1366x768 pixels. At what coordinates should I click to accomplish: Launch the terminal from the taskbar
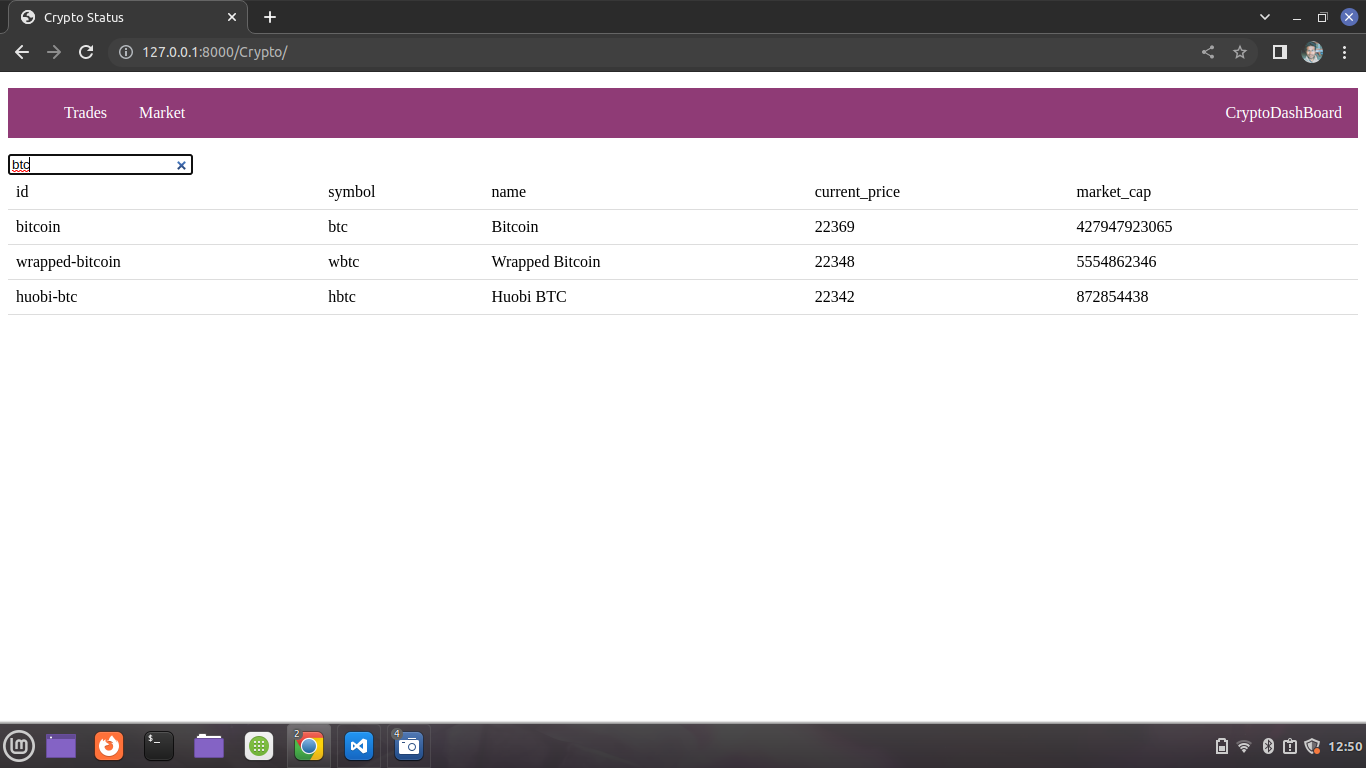coord(158,745)
